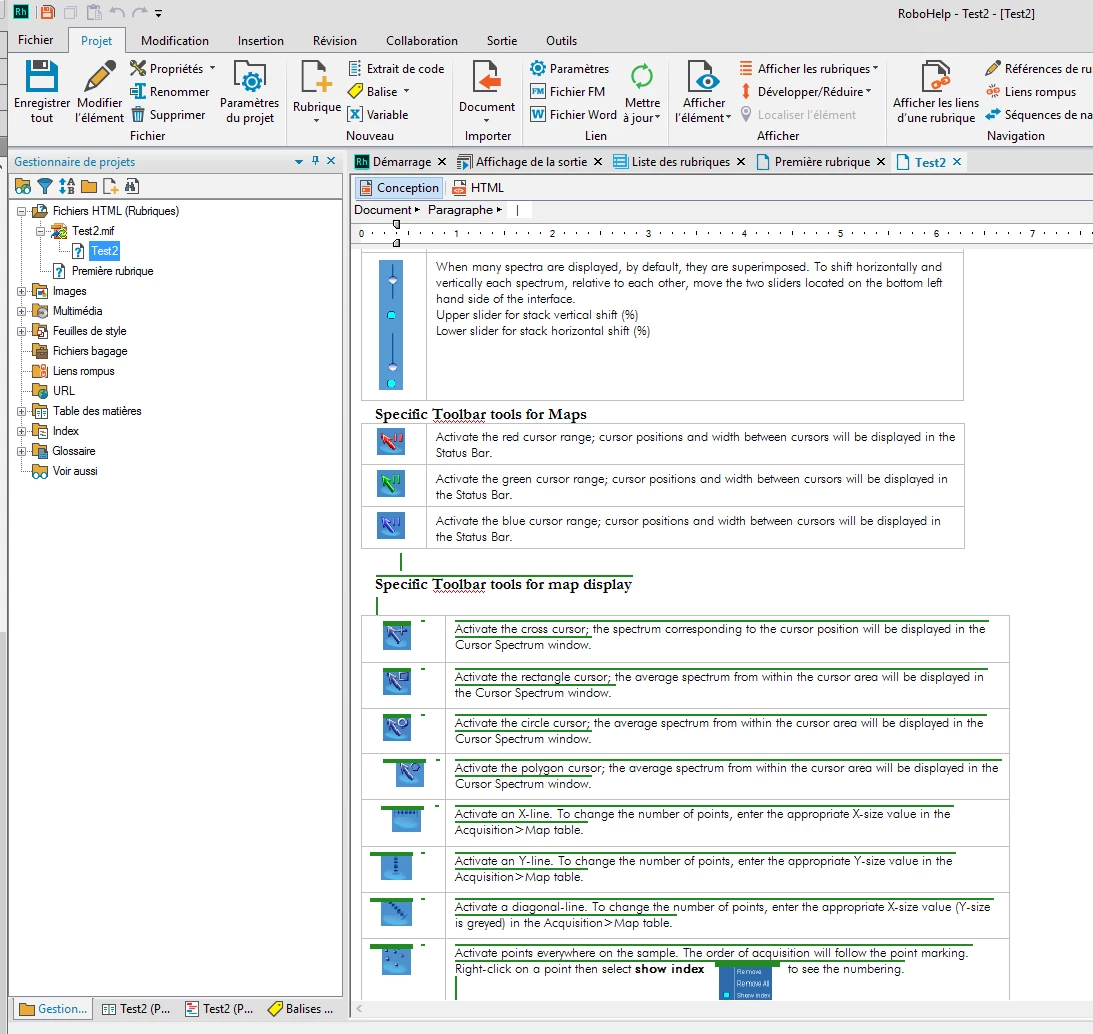Click Renommer in the Fichier group
The width and height of the screenshot is (1093, 1034).
point(169,91)
